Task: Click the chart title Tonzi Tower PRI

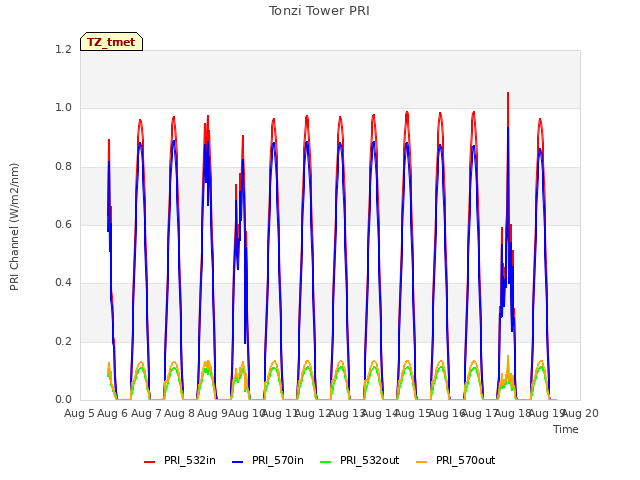Action: tap(319, 11)
